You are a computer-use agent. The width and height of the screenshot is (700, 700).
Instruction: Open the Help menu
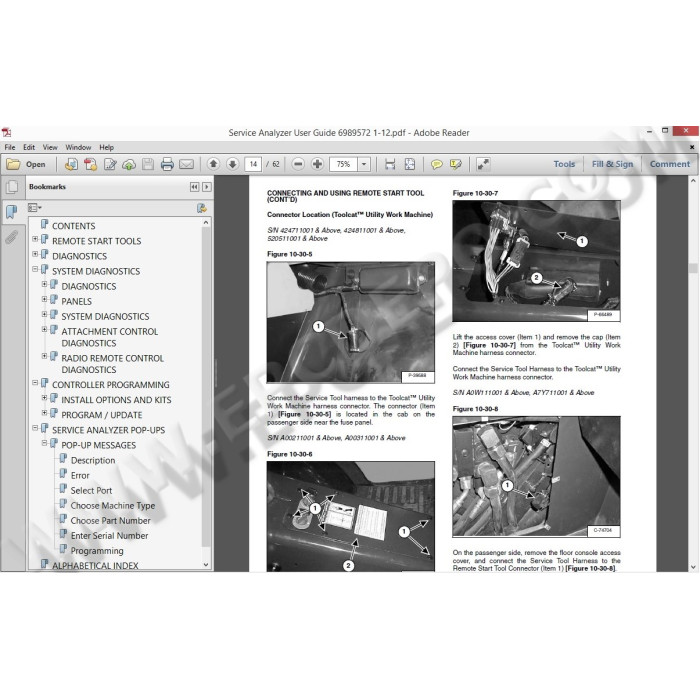pyautogui.click(x=106, y=147)
